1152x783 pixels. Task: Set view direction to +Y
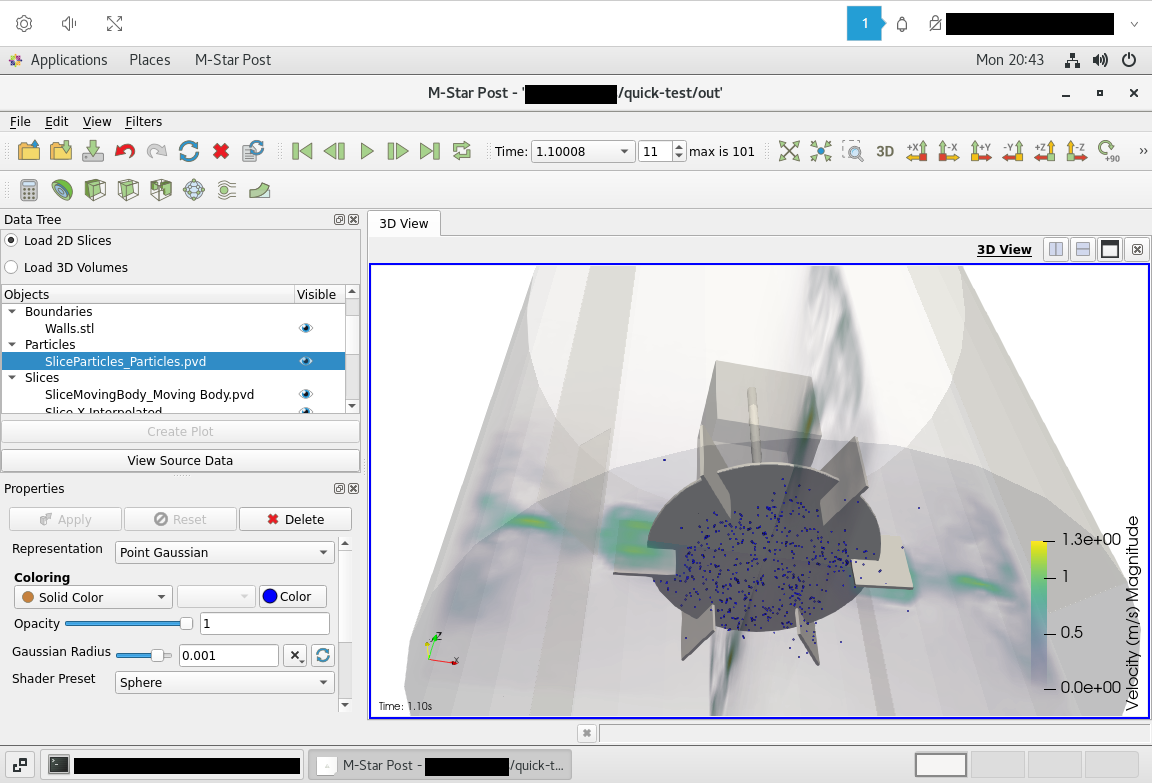(x=981, y=151)
